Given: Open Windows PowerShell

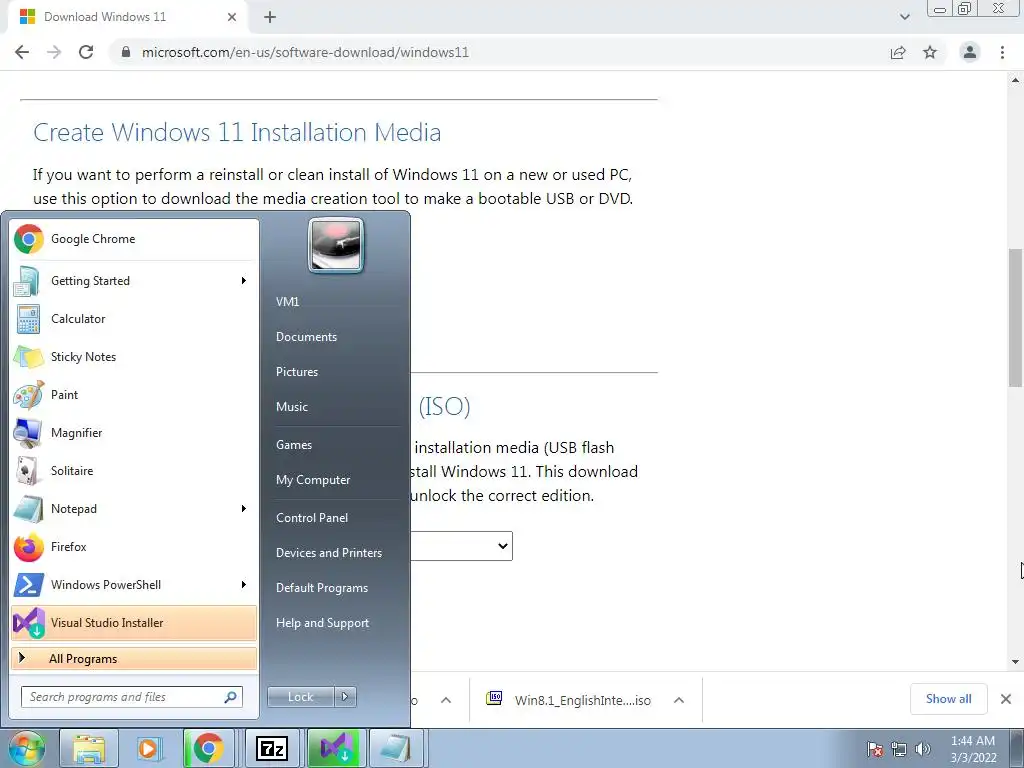Looking at the screenshot, I should pyautogui.click(x=134, y=584).
